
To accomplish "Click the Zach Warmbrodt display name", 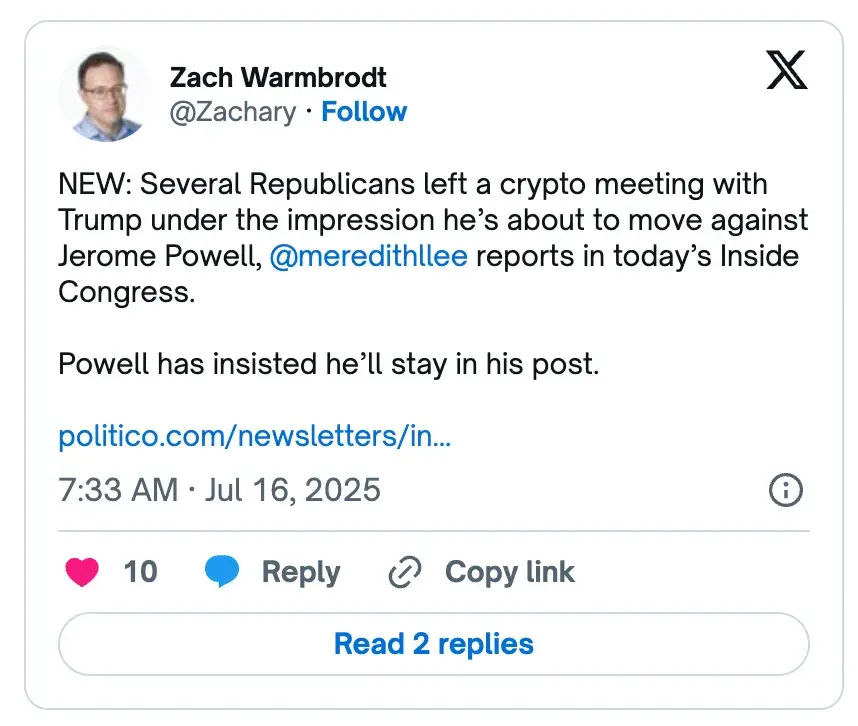I will click(278, 77).
